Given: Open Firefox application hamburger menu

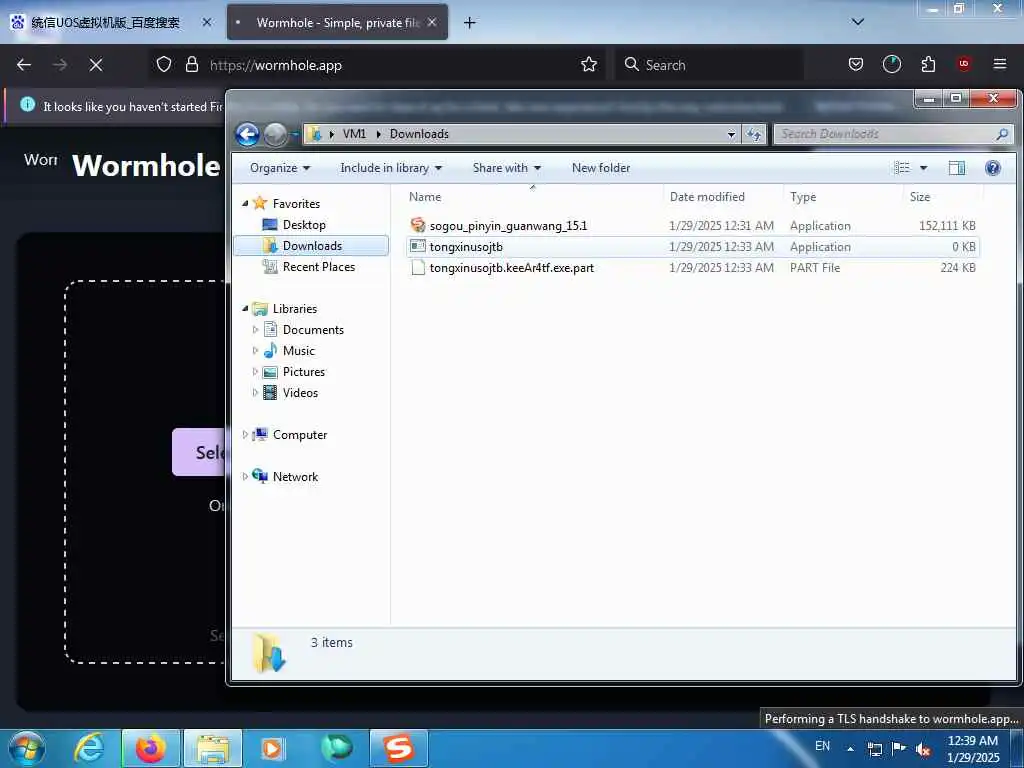Looking at the screenshot, I should [x=999, y=65].
